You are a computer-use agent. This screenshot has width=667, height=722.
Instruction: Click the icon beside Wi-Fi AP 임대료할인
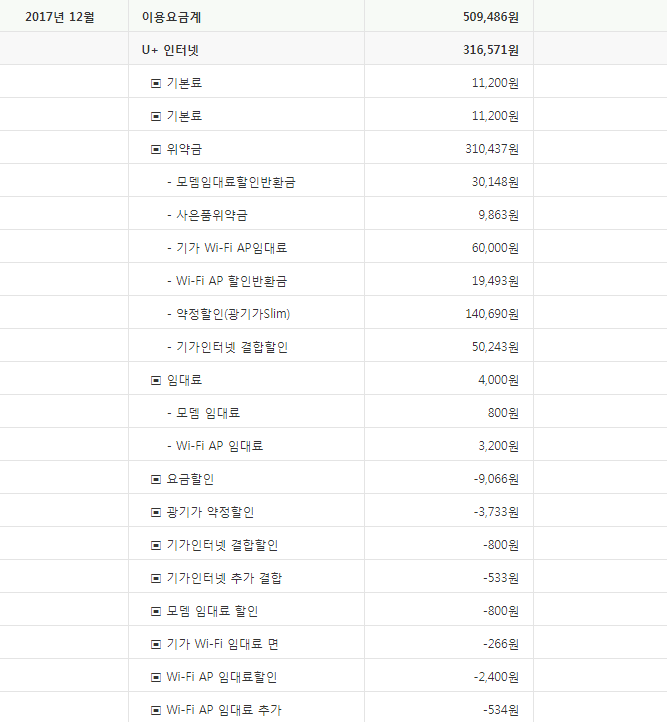click(155, 677)
